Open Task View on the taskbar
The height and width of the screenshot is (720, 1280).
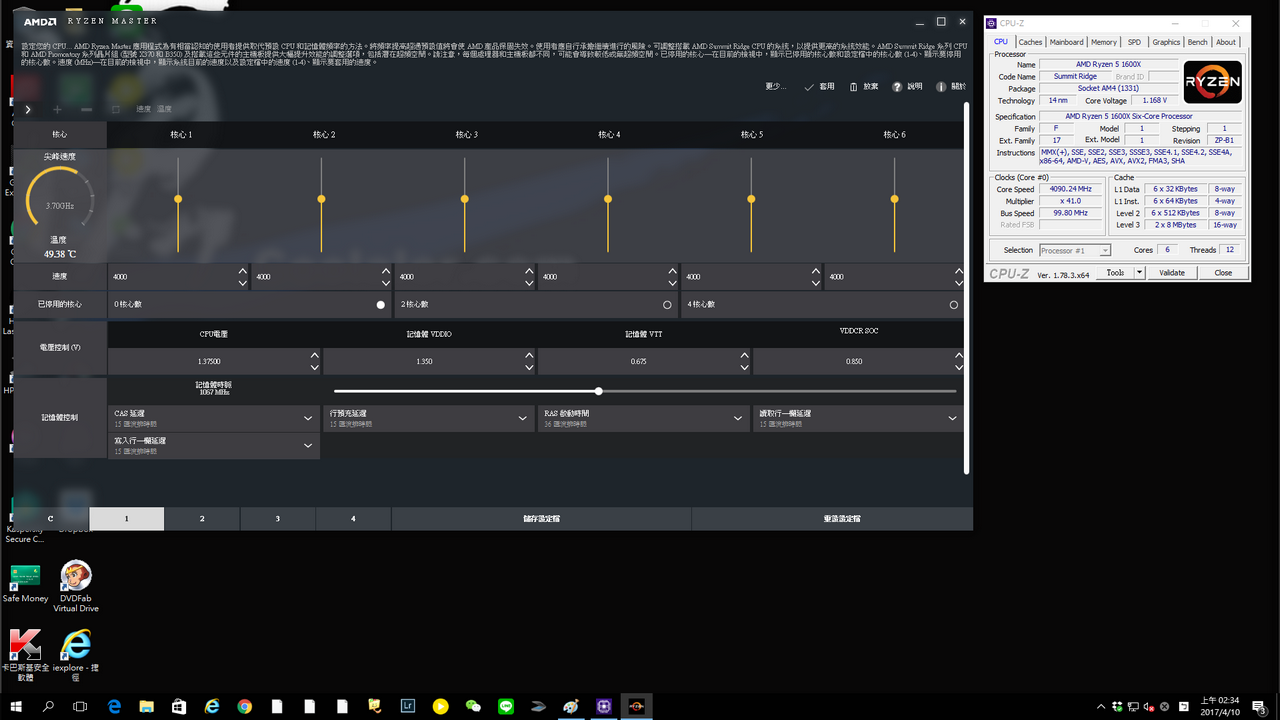coord(80,706)
